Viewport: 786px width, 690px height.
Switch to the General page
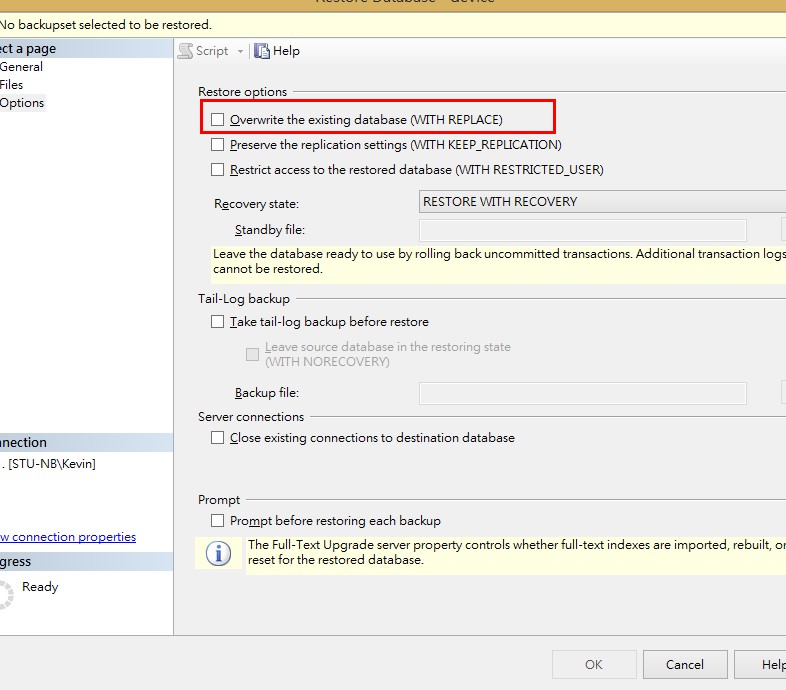[x=21, y=67]
